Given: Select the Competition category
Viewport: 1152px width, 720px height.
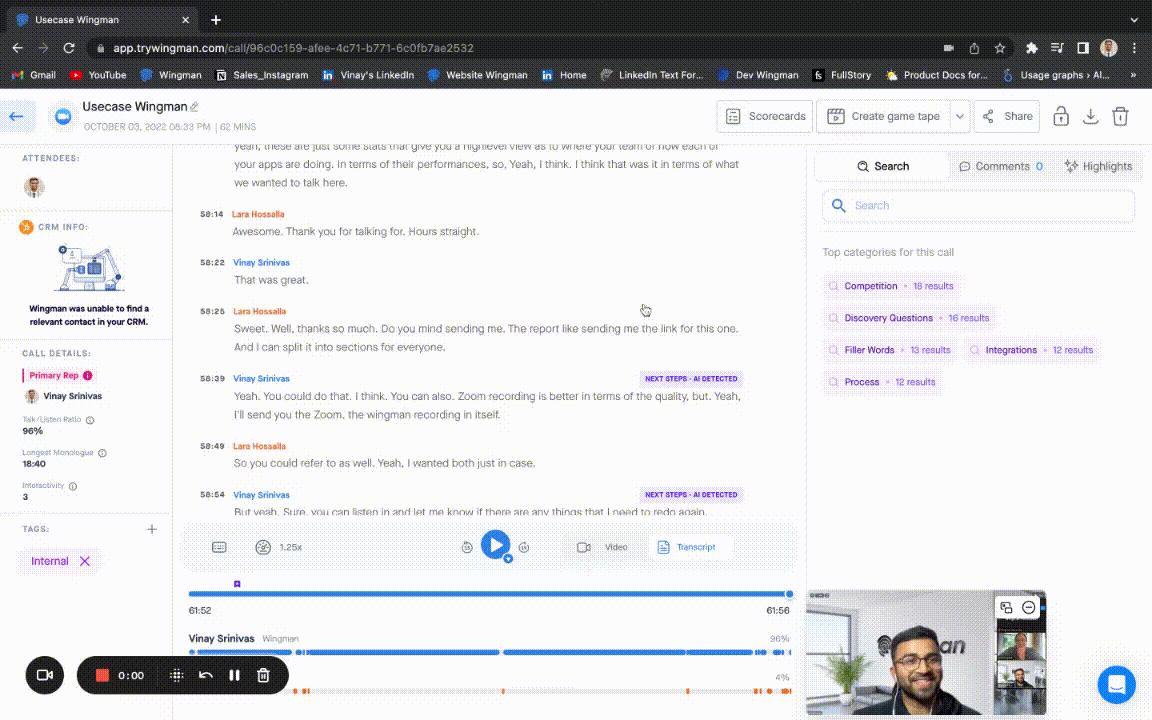Looking at the screenshot, I should pos(890,286).
